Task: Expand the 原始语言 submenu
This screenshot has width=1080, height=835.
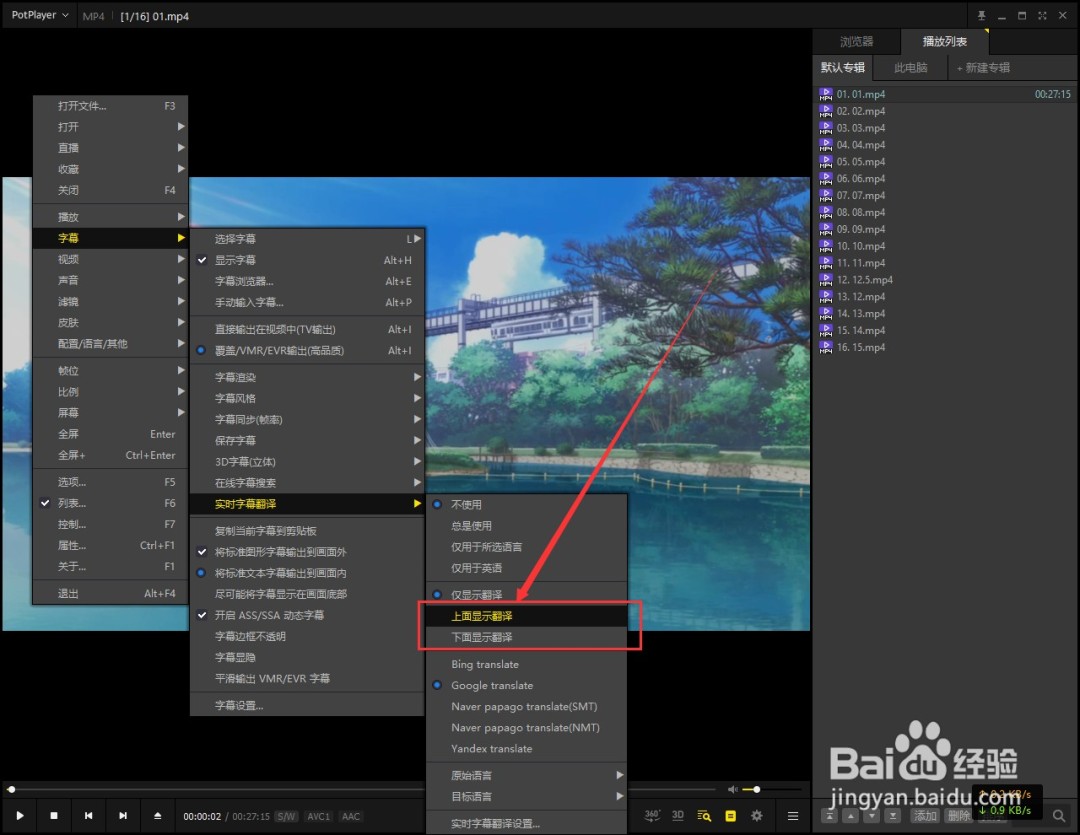Action: (x=527, y=776)
